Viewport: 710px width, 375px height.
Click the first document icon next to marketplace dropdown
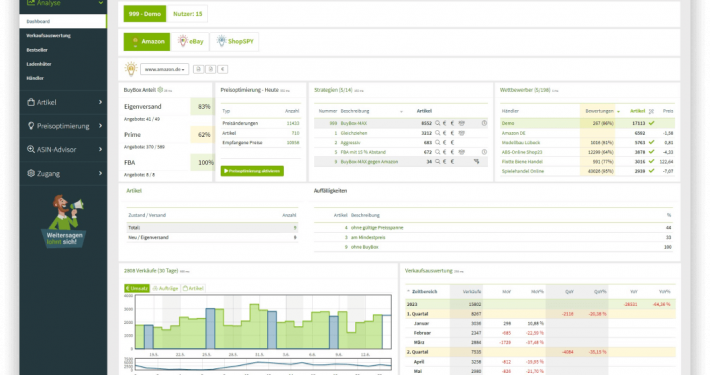[198, 69]
